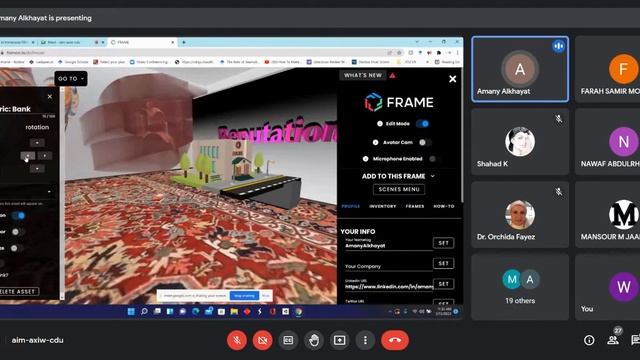Toggle Microphone Enabled switch
Screen dimensions: 640x360
click(434, 159)
